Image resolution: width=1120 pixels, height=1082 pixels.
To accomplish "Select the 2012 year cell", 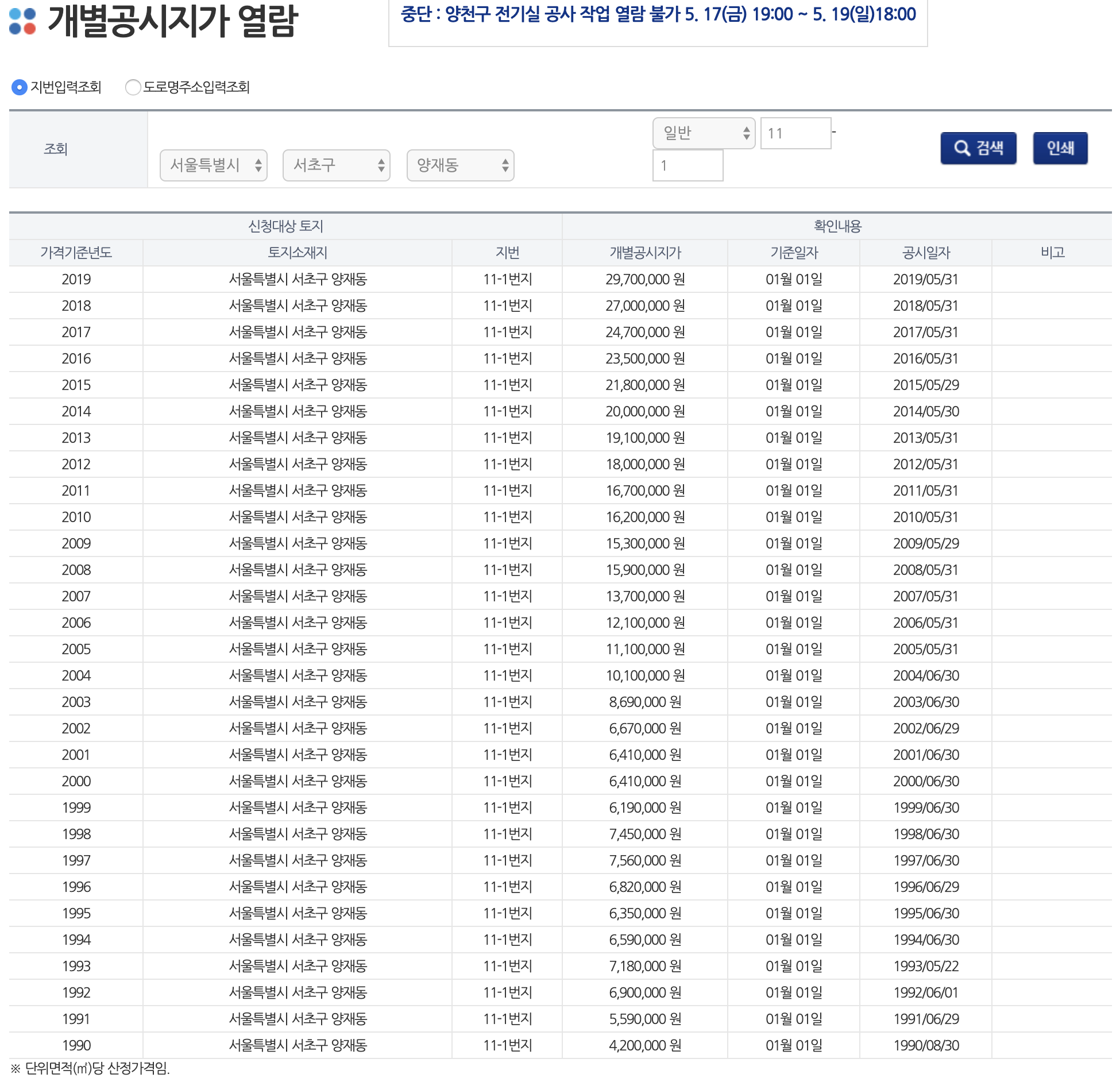I will pyautogui.click(x=76, y=464).
